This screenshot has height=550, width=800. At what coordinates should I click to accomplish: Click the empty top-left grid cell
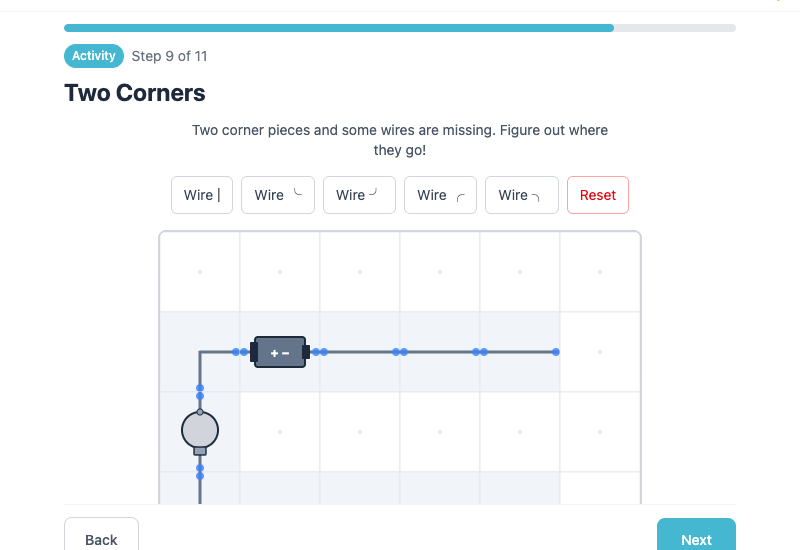click(x=200, y=272)
